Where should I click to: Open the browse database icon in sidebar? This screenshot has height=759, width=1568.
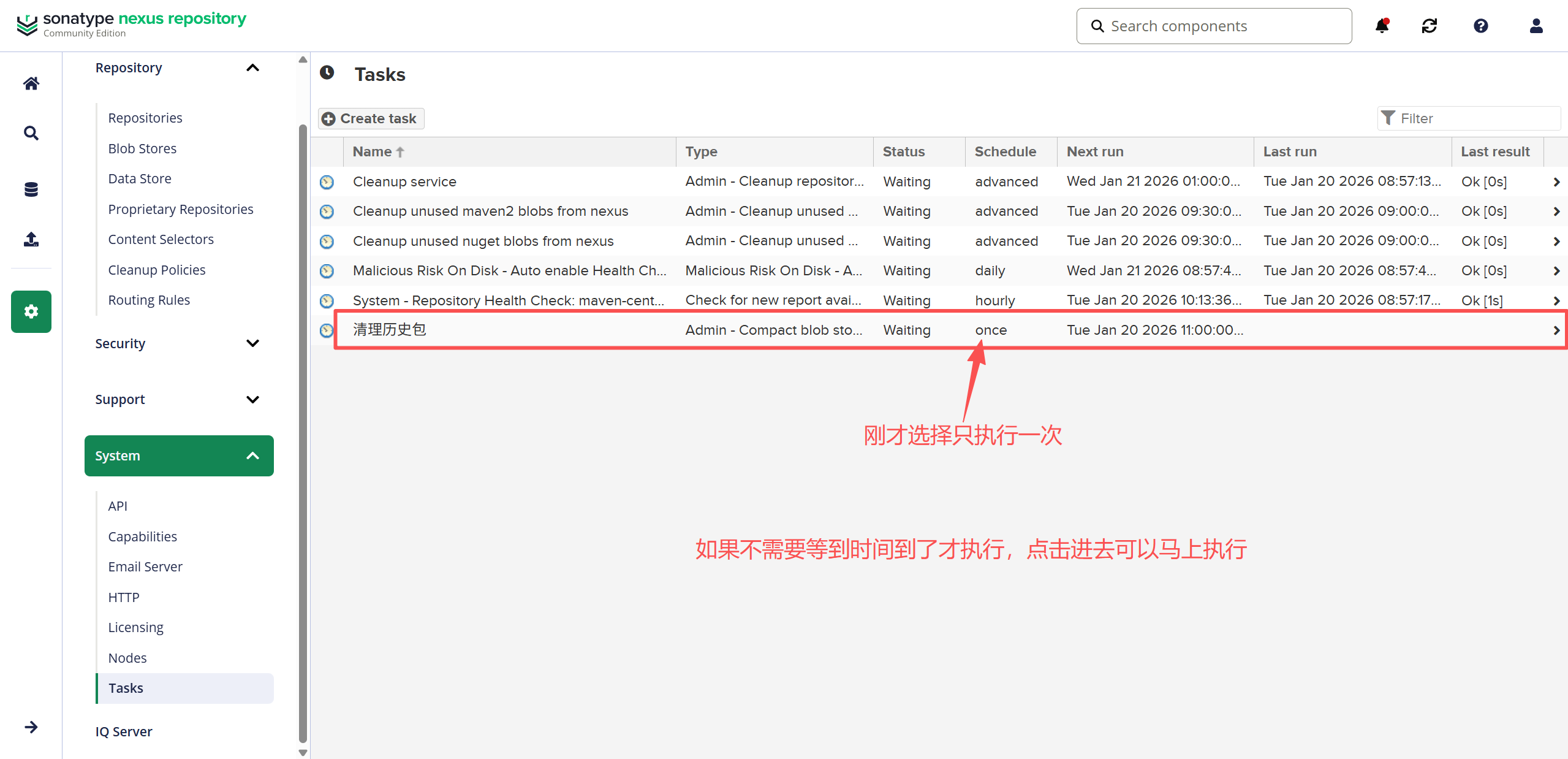(31, 189)
